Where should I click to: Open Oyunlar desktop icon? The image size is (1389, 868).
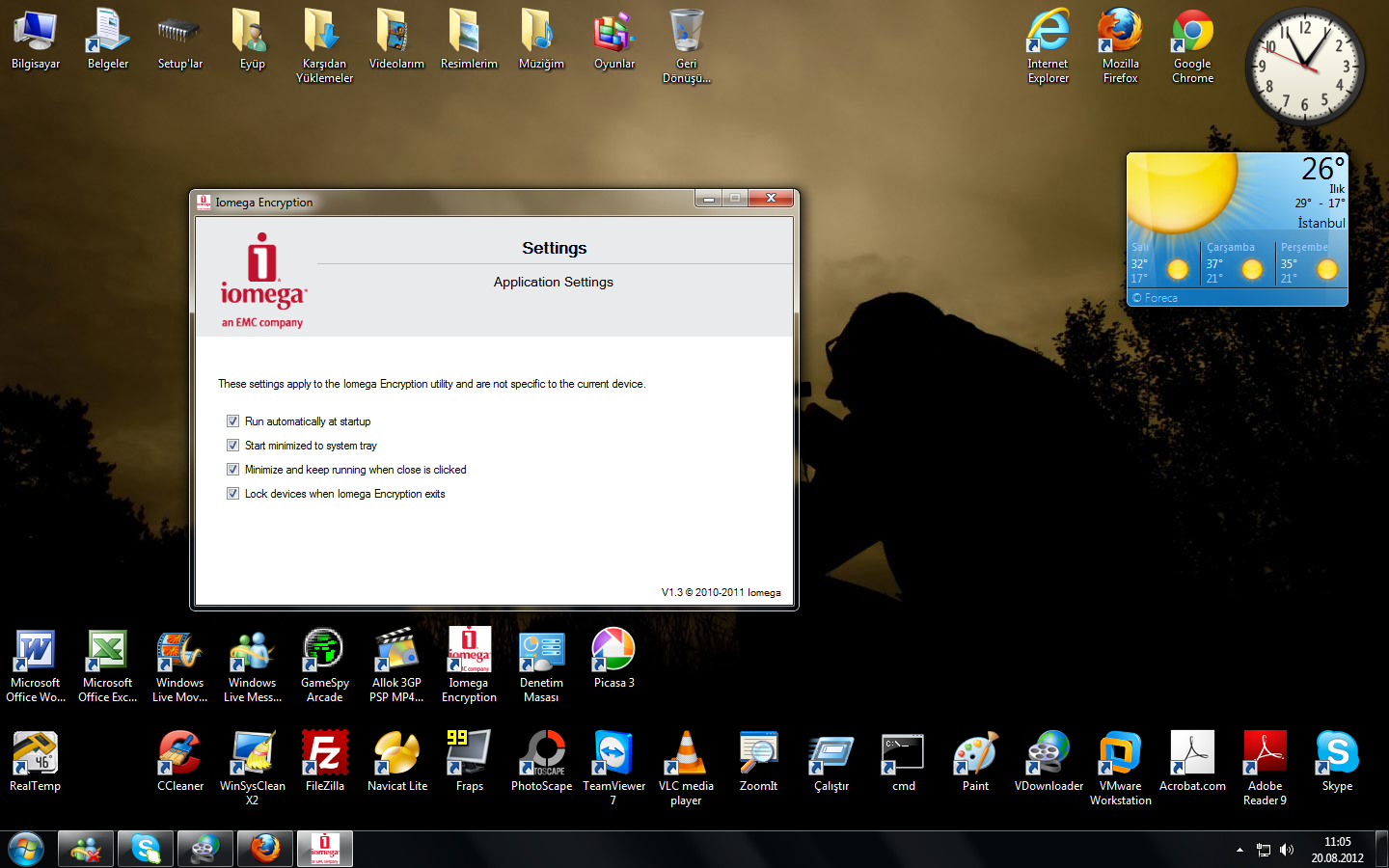tap(613, 40)
